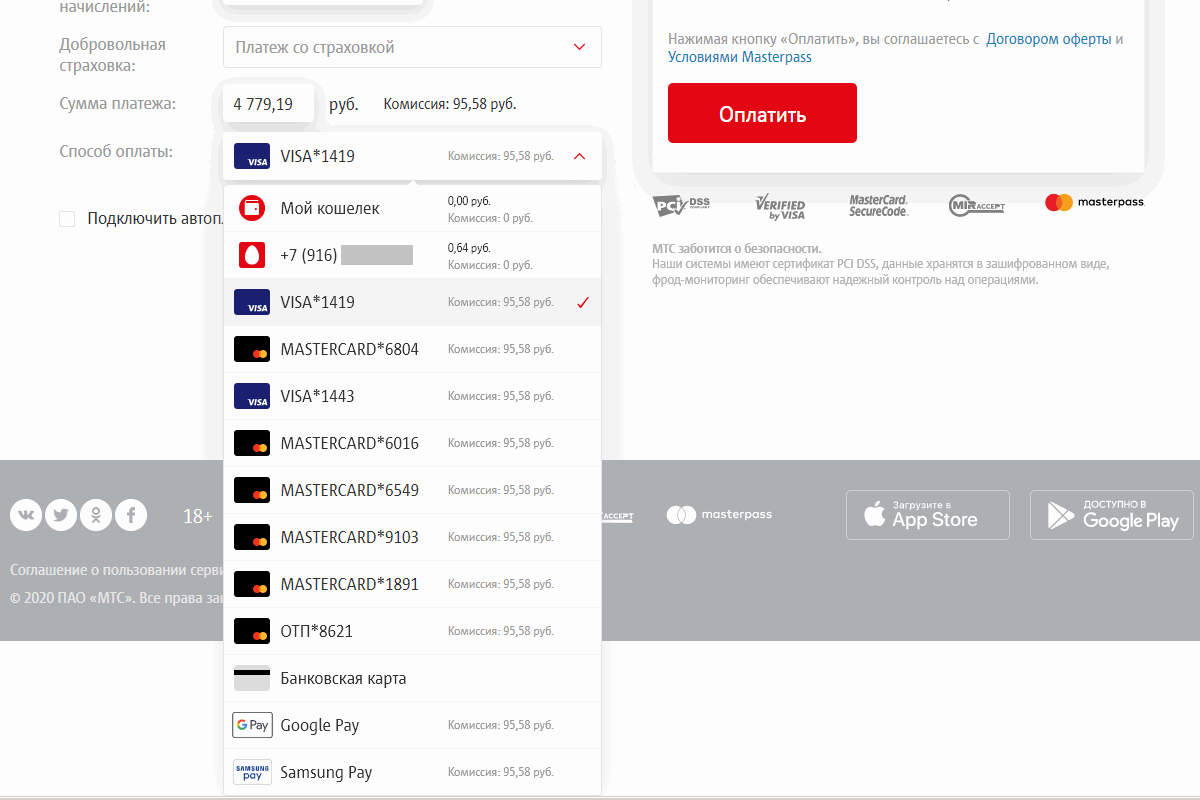Choose Google Pay payment option
Image resolution: width=1200 pixels, height=800 pixels.
[x=412, y=725]
